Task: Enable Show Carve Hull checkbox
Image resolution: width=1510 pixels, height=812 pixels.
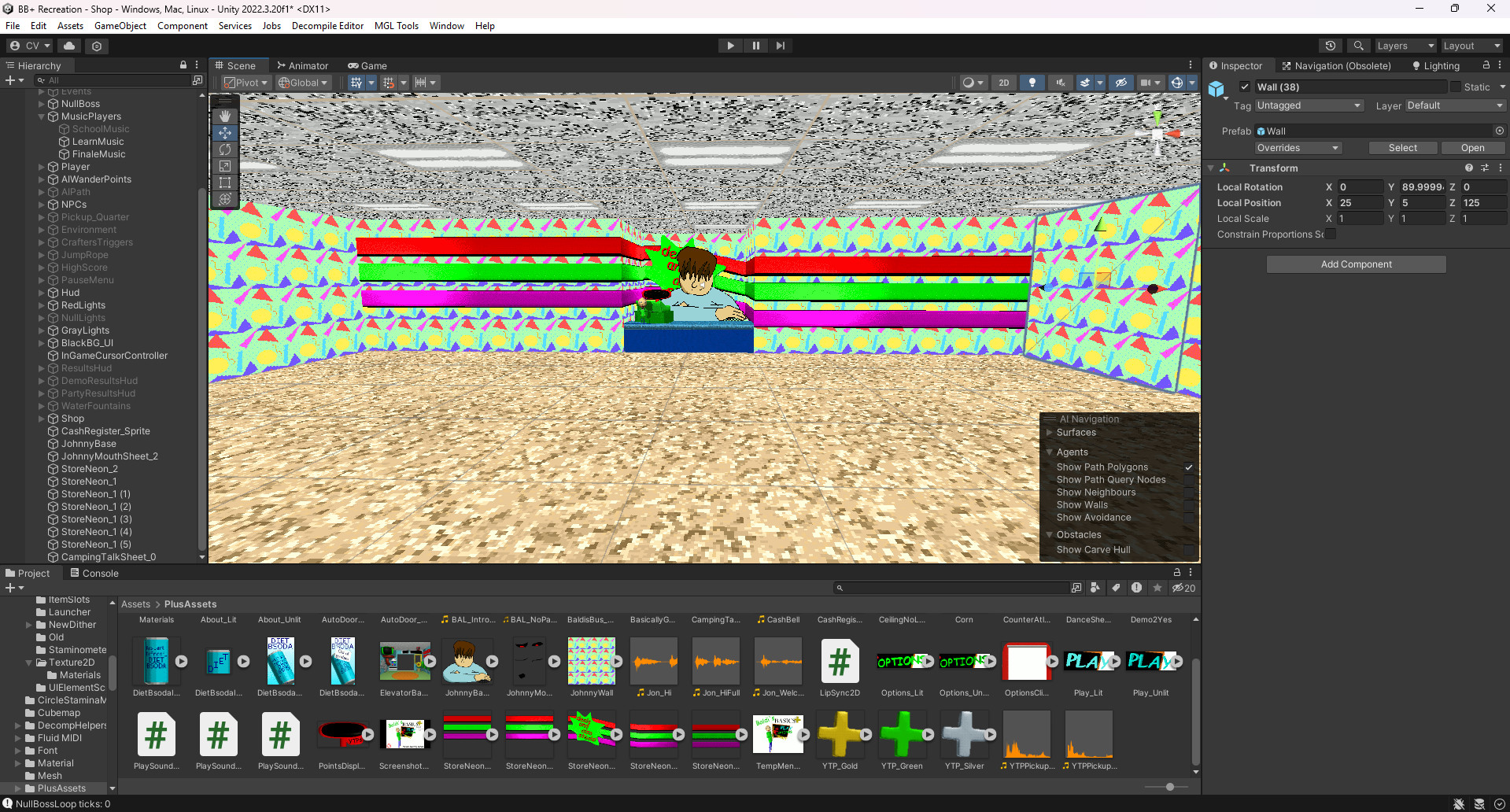Action: [1189, 550]
